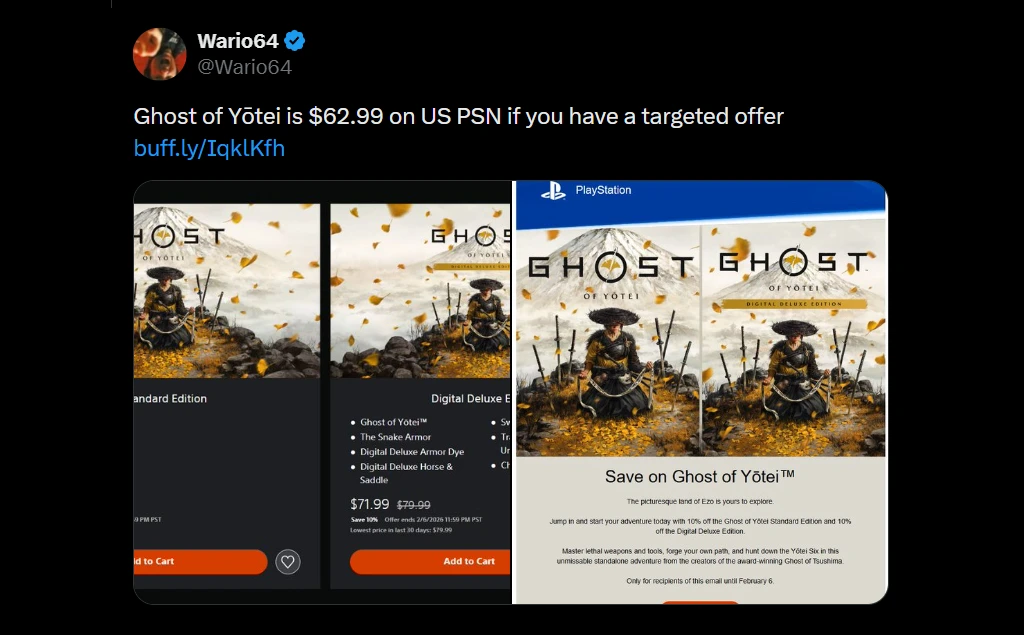Click the Digital Deluxe cover in PlayStation email

coord(793,339)
